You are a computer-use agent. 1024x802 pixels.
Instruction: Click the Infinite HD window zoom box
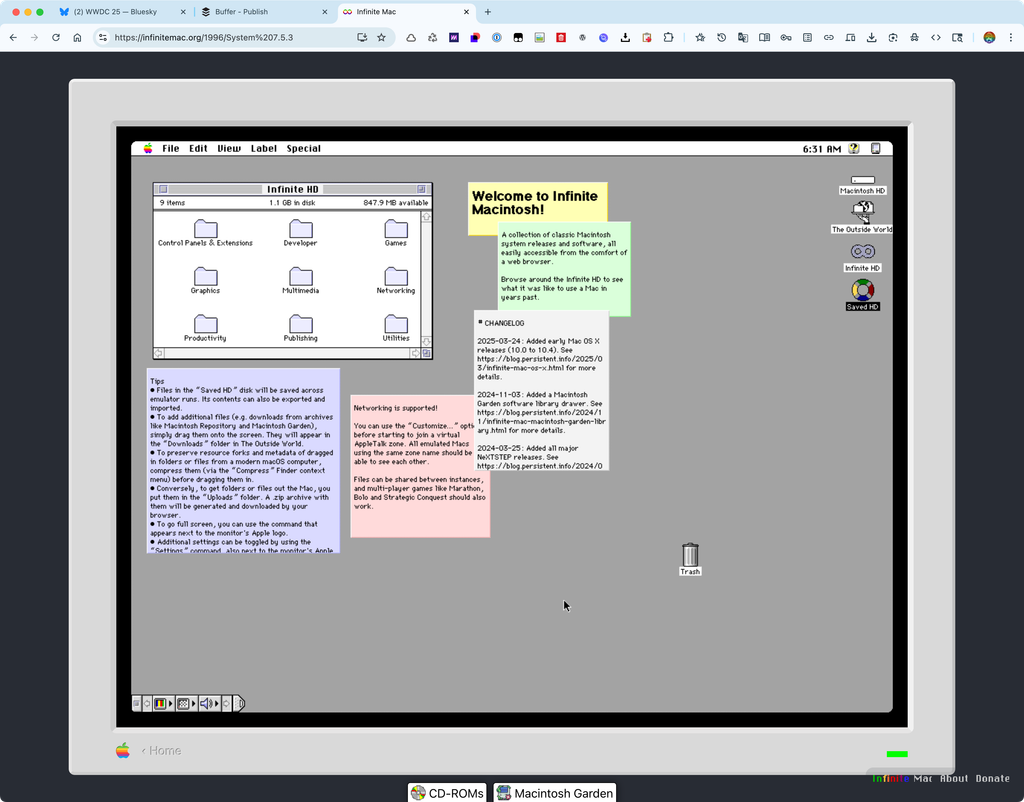pyautogui.click(x=421, y=189)
